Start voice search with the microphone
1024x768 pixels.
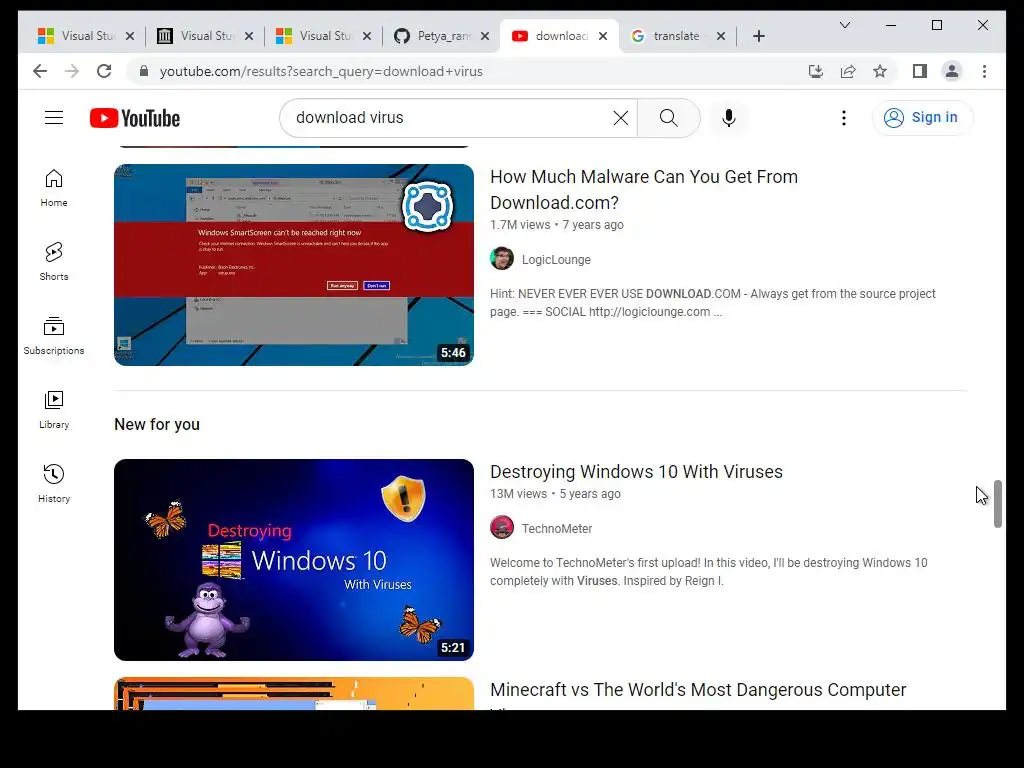pos(729,118)
